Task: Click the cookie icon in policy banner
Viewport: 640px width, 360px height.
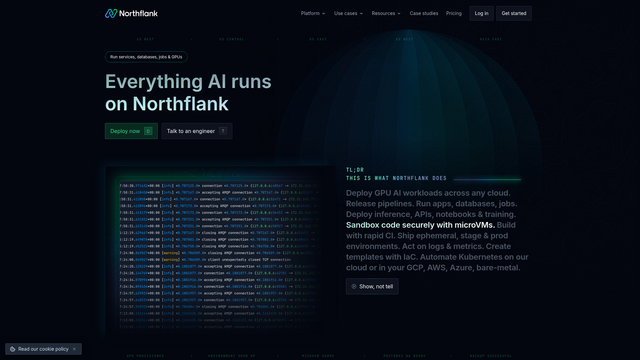Action: coord(13,349)
